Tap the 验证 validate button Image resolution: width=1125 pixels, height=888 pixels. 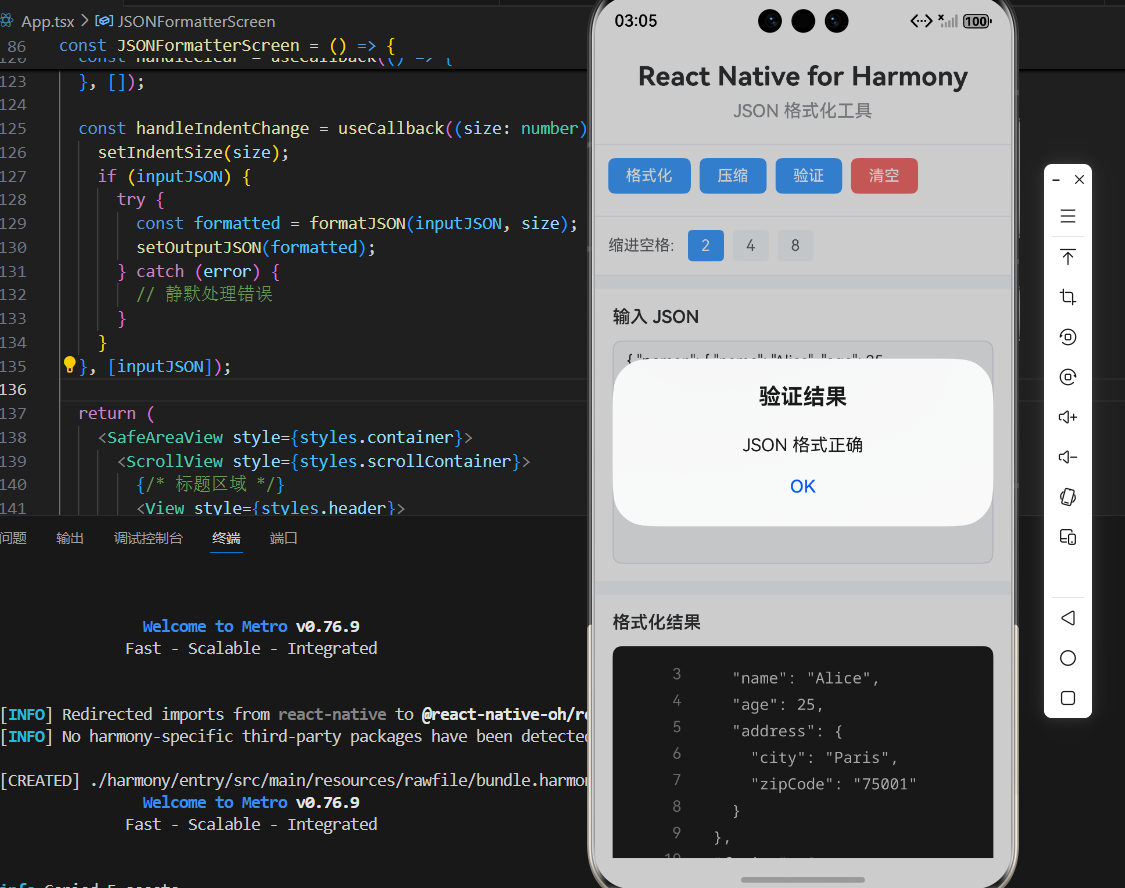809,176
